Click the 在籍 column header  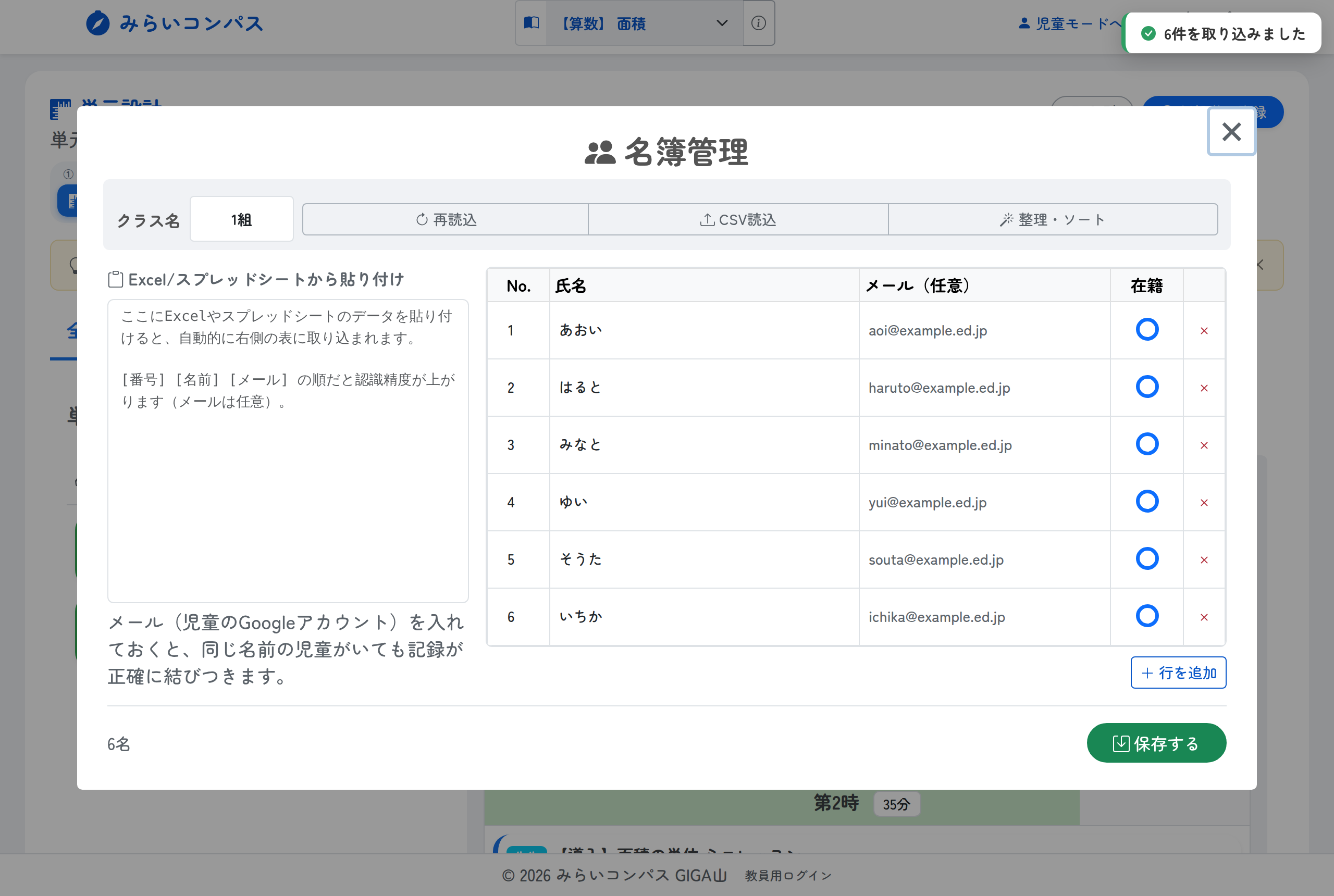click(x=1146, y=285)
